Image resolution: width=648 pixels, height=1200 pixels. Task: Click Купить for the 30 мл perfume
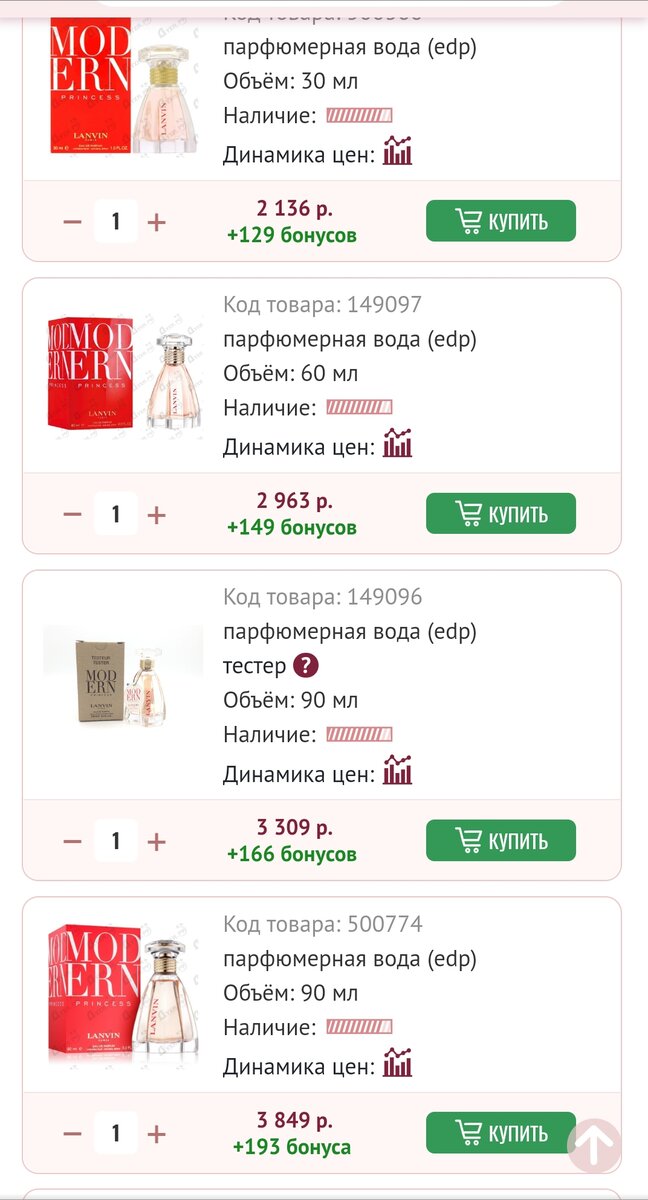(500, 220)
